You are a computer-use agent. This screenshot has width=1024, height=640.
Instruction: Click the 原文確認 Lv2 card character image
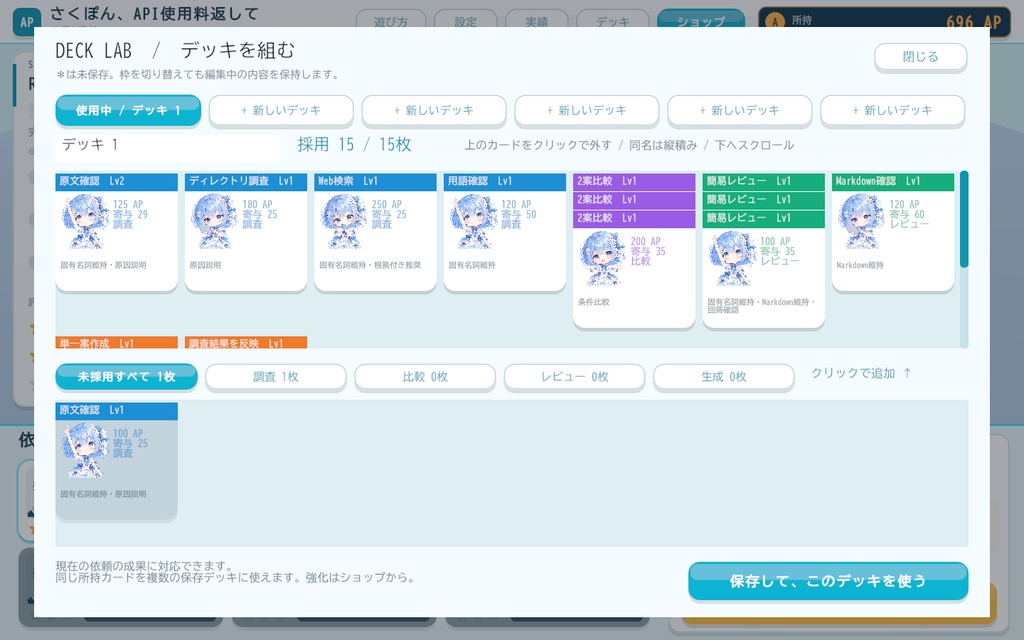coord(85,222)
